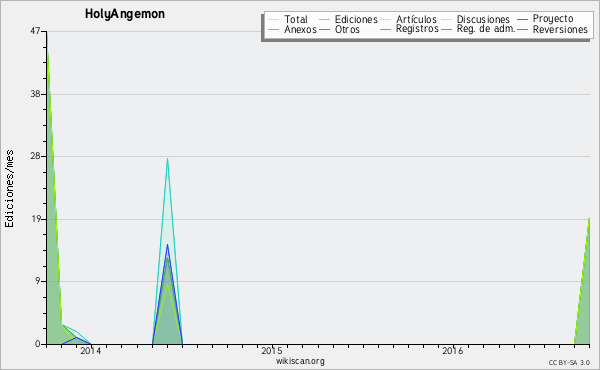
Task: Click the 2016 x-axis label
Action: [x=453, y=350]
